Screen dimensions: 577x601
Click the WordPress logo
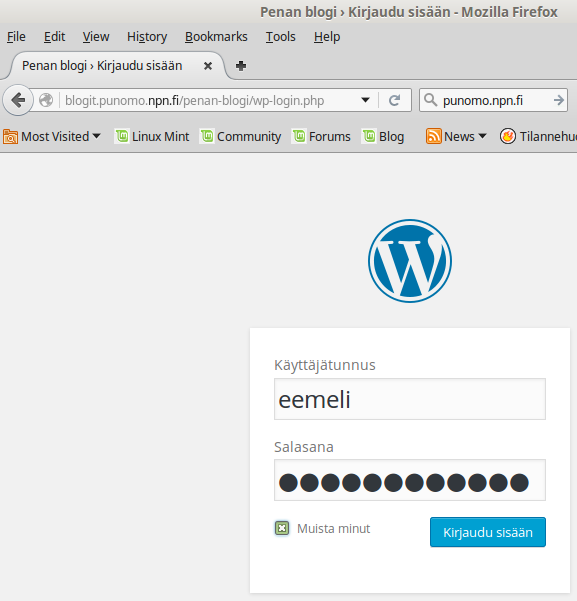(x=410, y=261)
